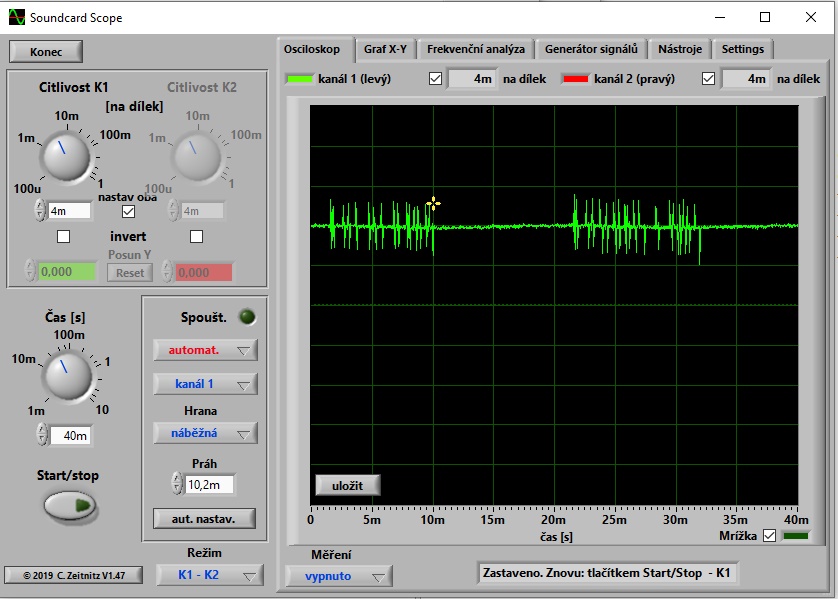Switch to the Frekvenční analýza tab

[475, 49]
